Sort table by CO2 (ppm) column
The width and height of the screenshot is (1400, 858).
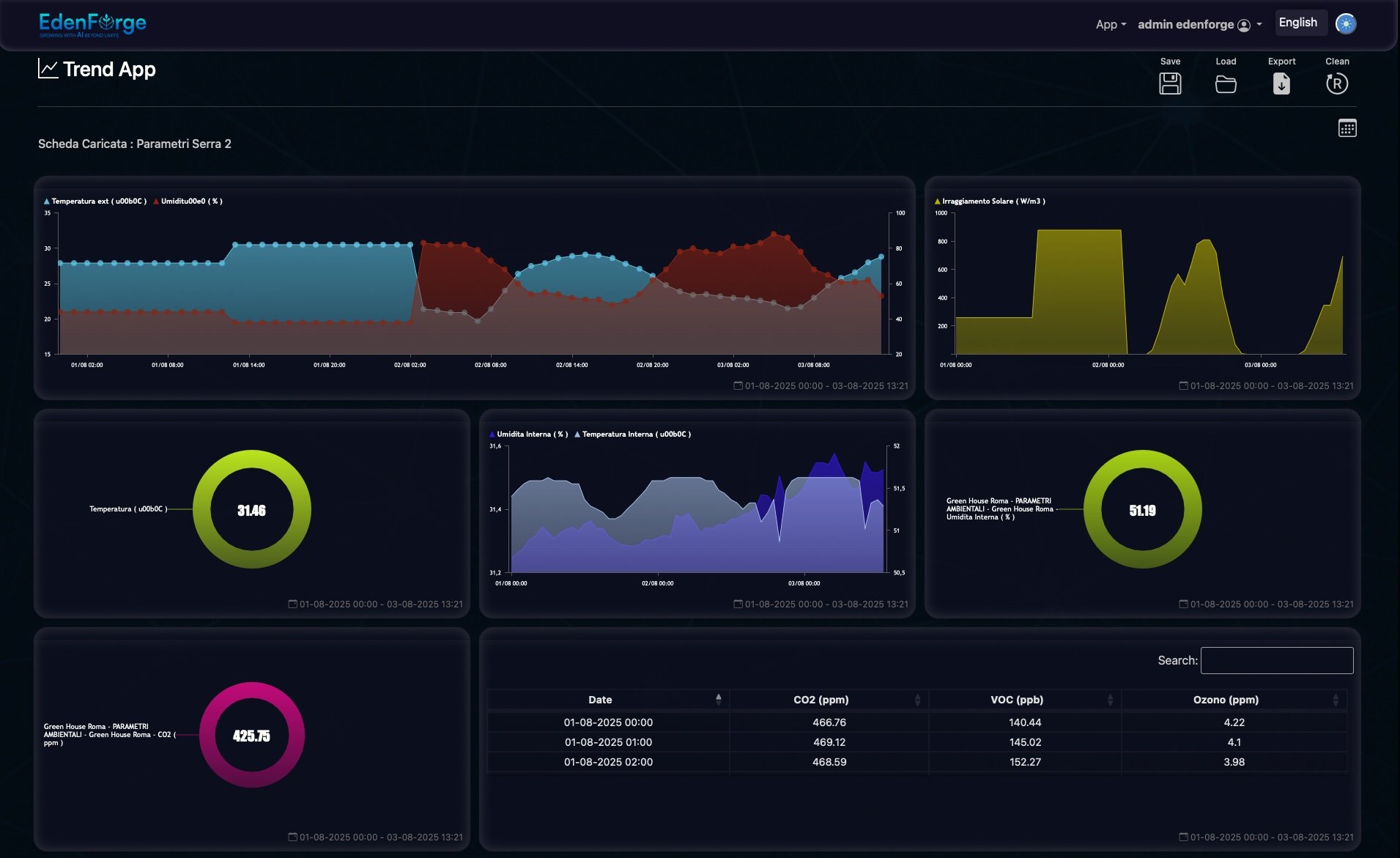tap(821, 700)
